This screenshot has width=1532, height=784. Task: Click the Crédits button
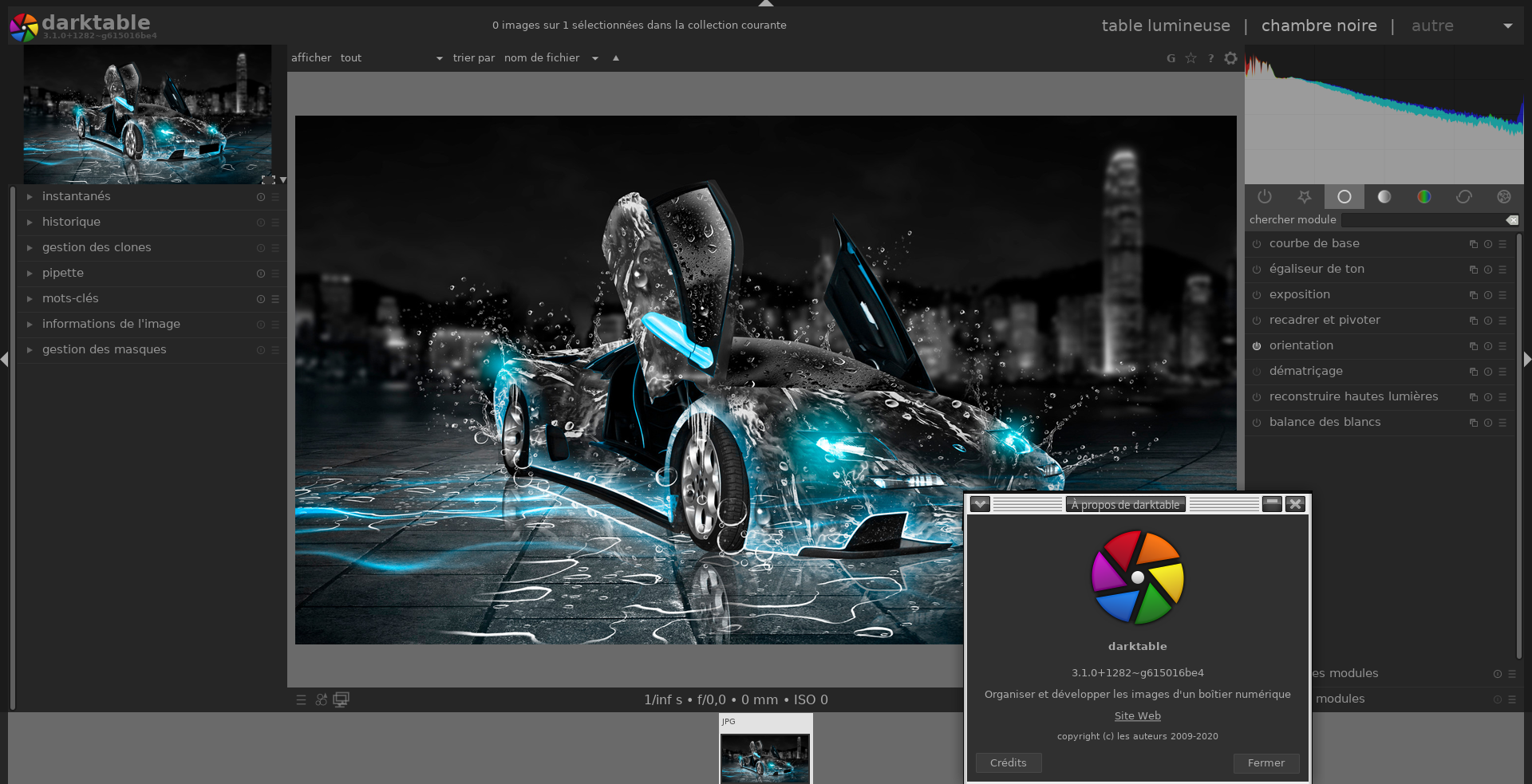point(1009,763)
